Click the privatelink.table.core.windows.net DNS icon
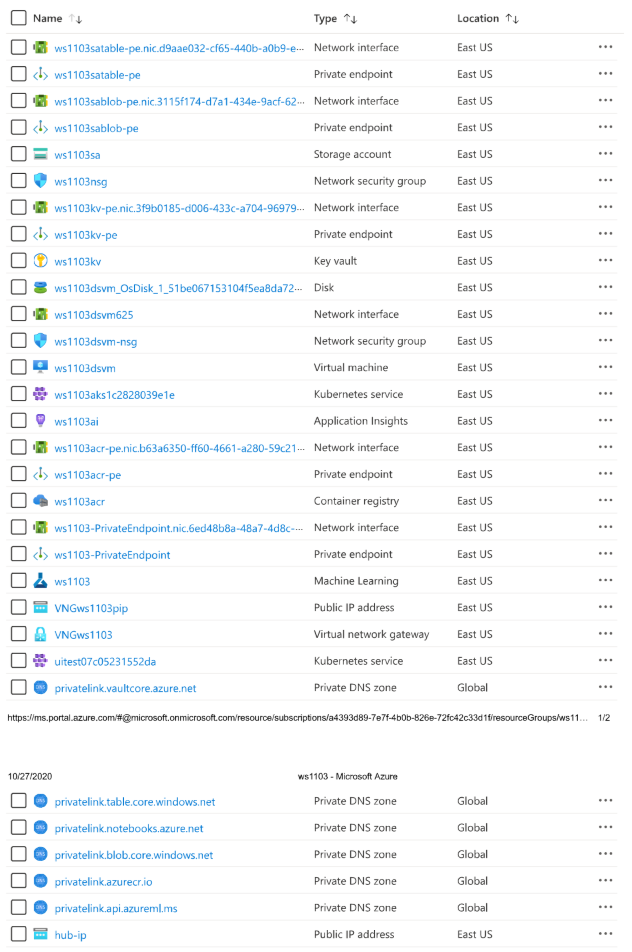Screen dimensions: 632x952 point(40,801)
